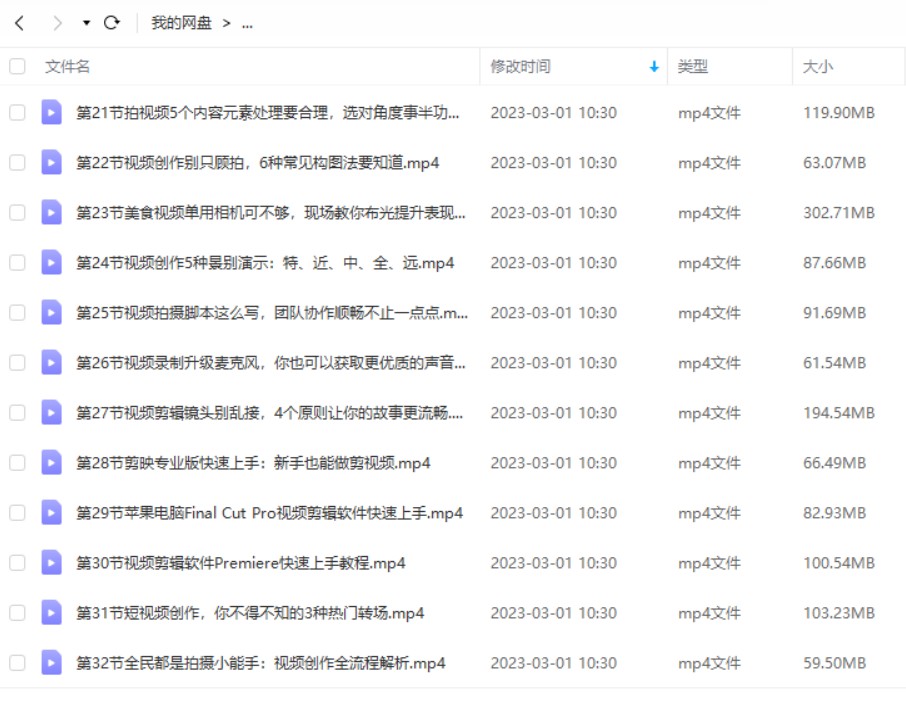Click the video icon of 第29节 file
The image size is (906, 715).
(x=51, y=513)
